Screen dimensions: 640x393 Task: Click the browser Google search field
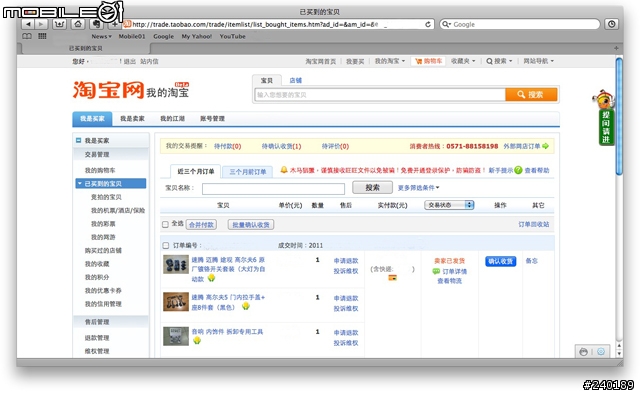tap(520, 24)
